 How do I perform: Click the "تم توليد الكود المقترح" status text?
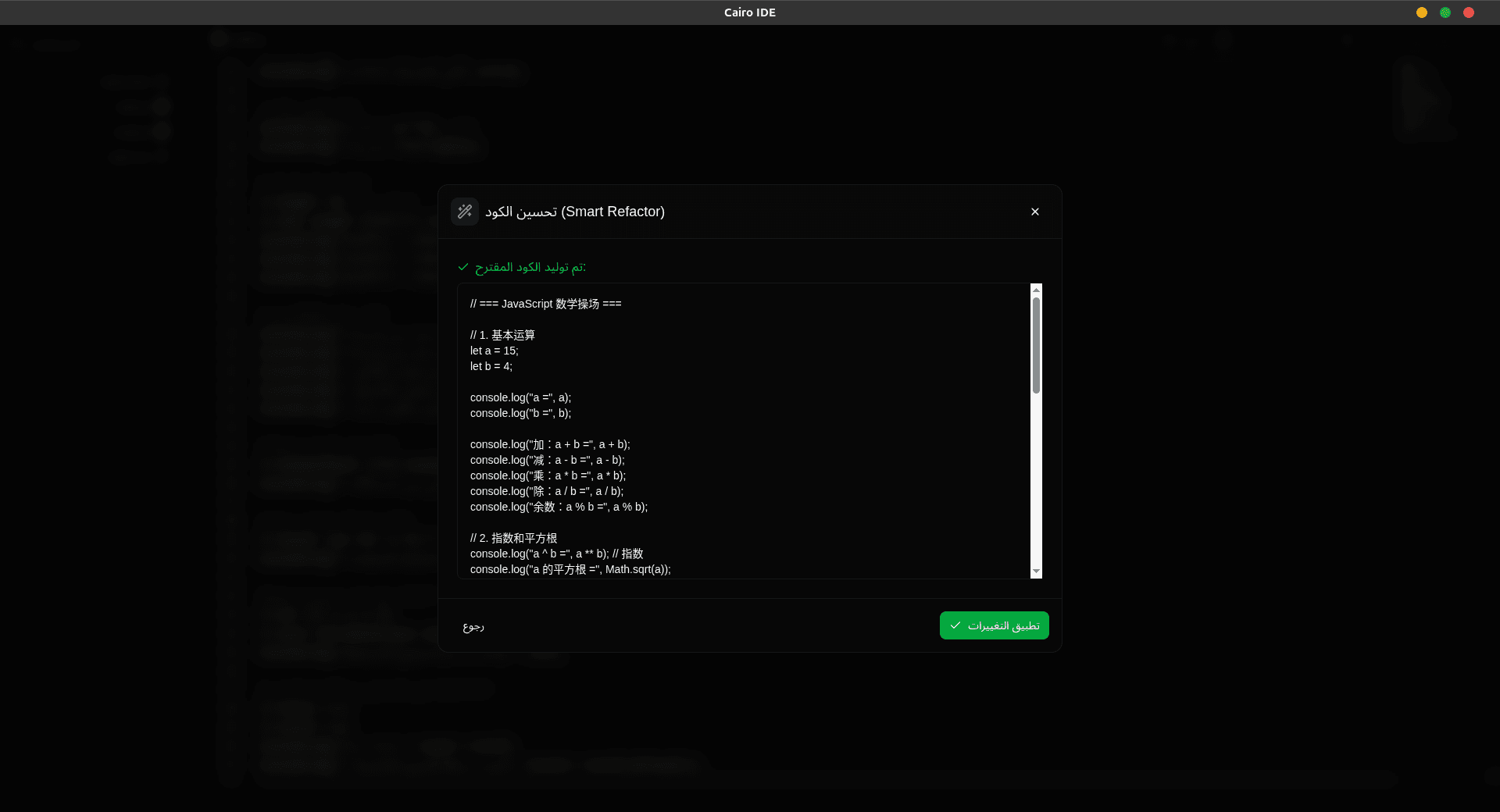[x=530, y=267]
